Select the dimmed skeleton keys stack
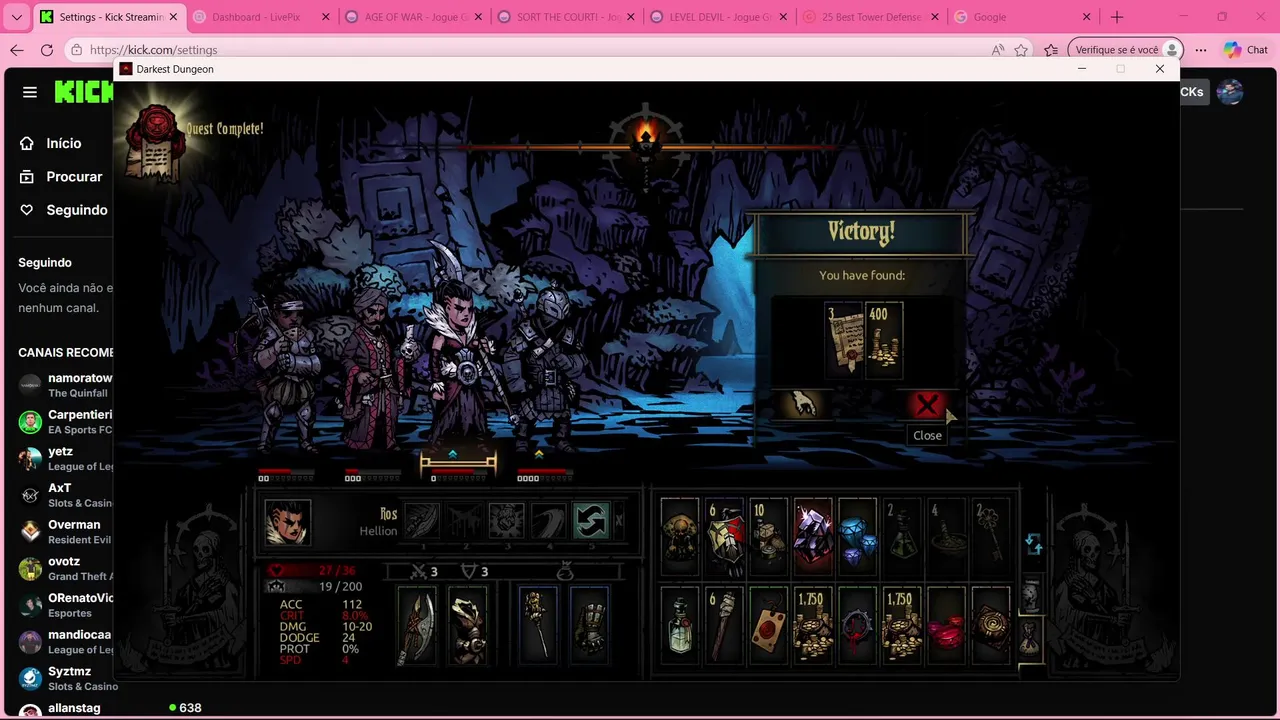 (990, 537)
